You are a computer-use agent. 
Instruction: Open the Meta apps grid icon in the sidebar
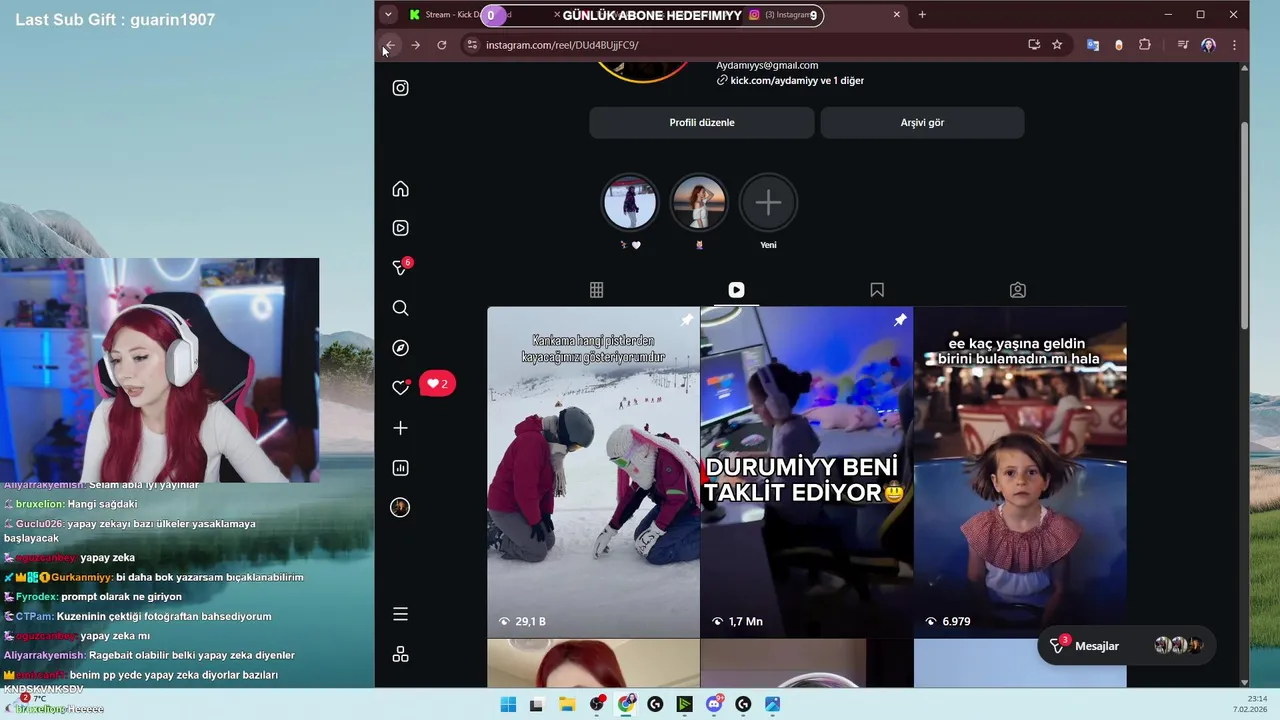pyautogui.click(x=400, y=654)
